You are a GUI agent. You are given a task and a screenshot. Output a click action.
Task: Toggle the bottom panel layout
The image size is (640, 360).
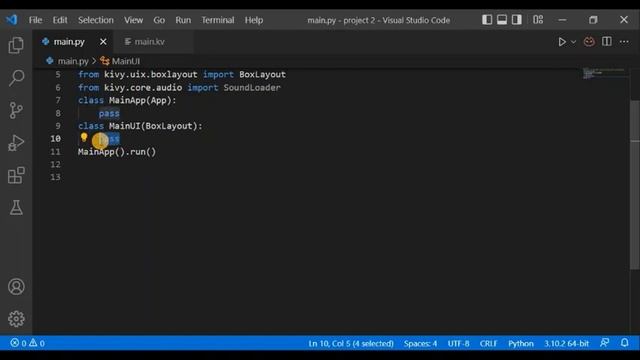click(502, 20)
